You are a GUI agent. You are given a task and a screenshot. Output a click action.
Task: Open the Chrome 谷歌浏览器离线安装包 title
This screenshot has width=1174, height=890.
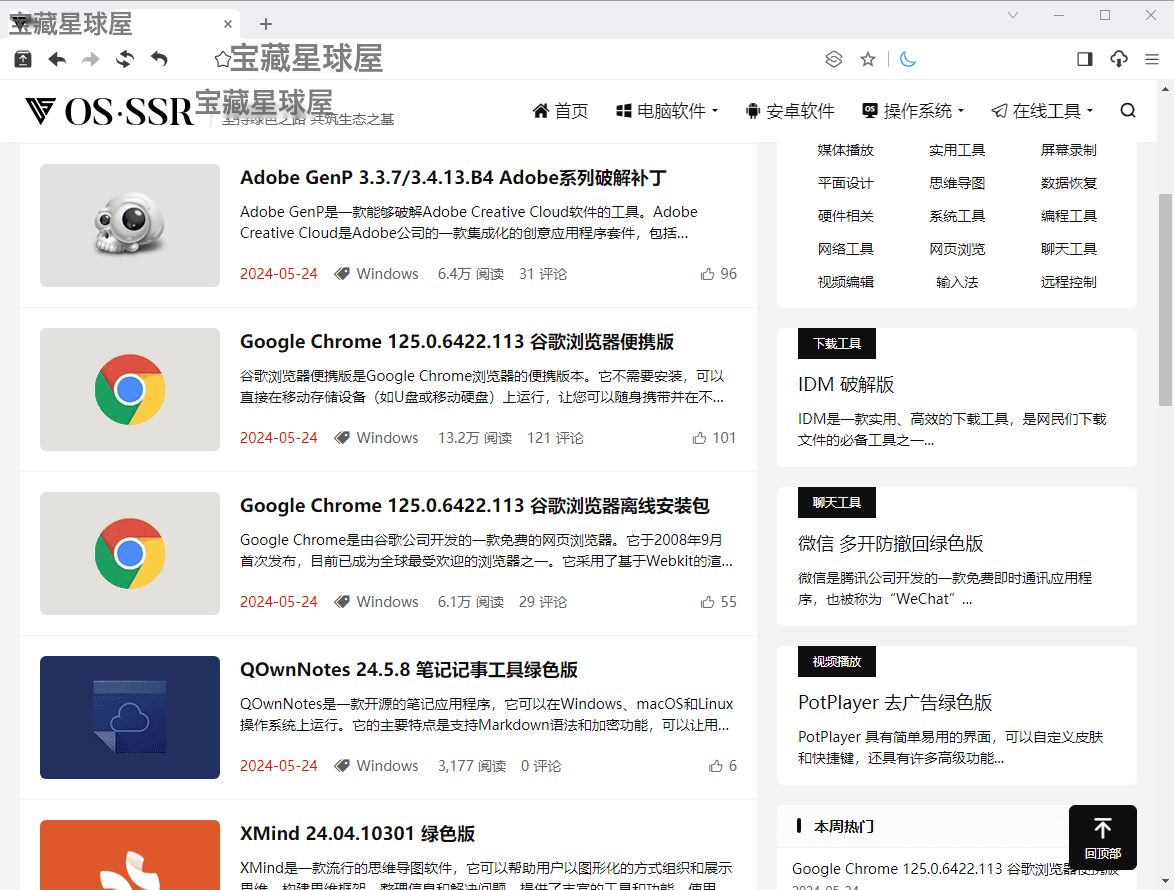coord(475,506)
